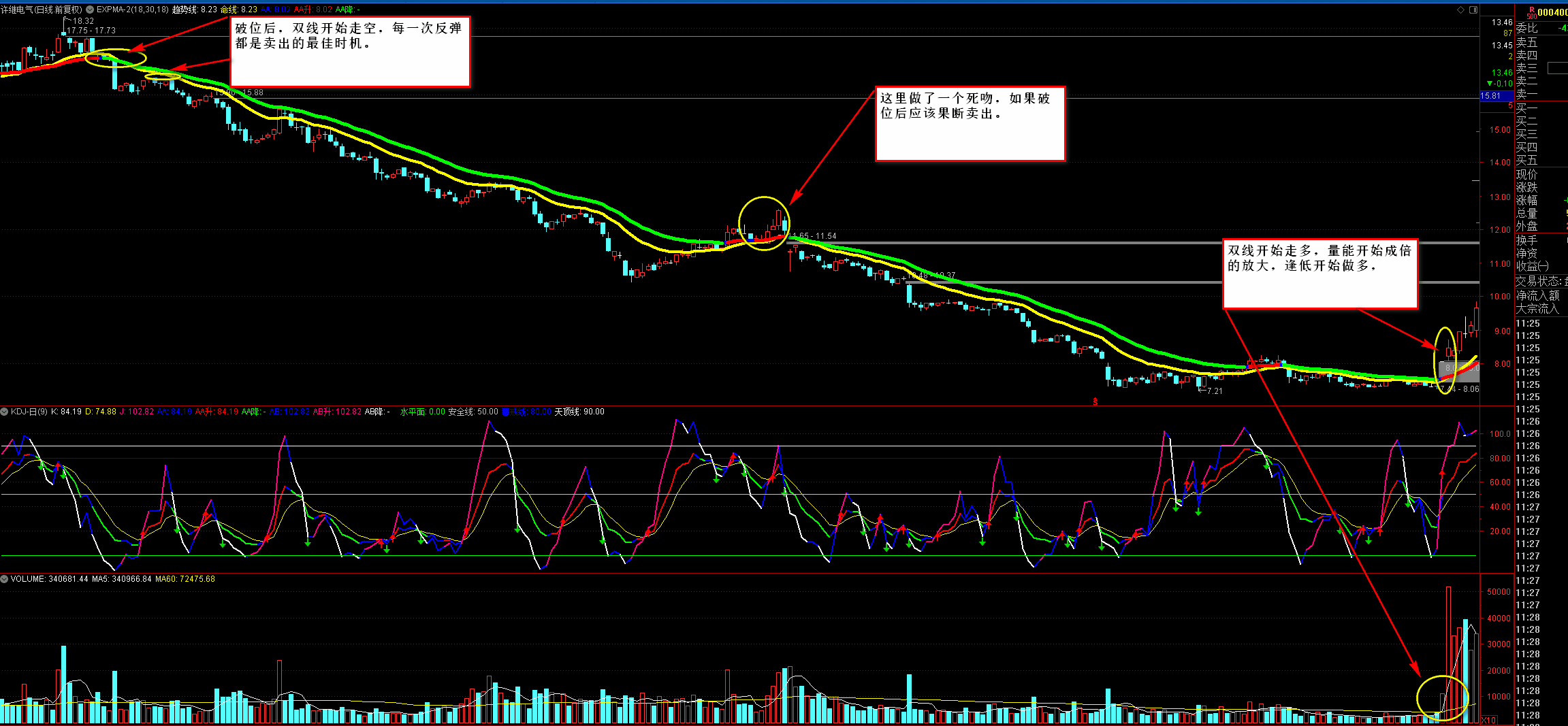Click the 买五 order book row
The image size is (1568, 726).
pos(1527,160)
